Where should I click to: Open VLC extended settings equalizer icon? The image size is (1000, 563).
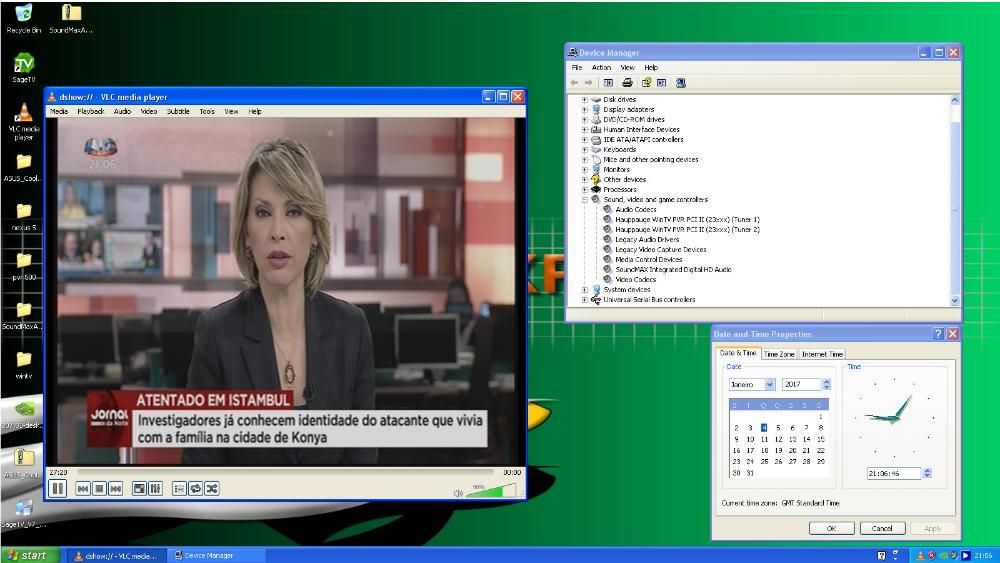[x=156, y=488]
